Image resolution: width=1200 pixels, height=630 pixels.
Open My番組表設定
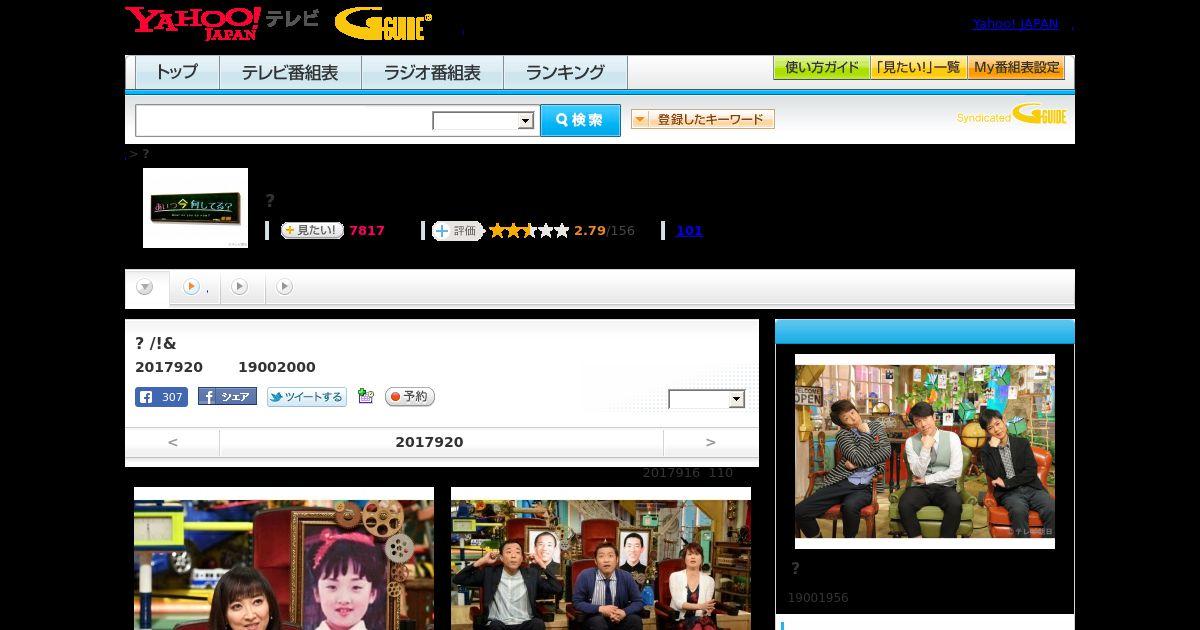1016,68
